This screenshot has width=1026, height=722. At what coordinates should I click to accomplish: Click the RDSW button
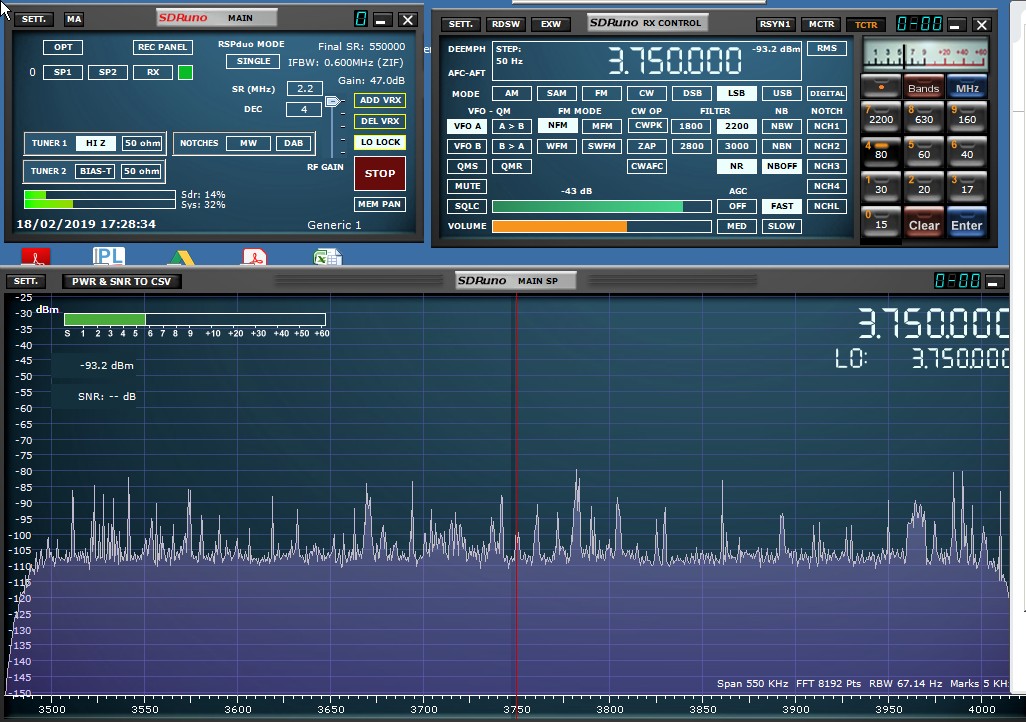[x=506, y=24]
